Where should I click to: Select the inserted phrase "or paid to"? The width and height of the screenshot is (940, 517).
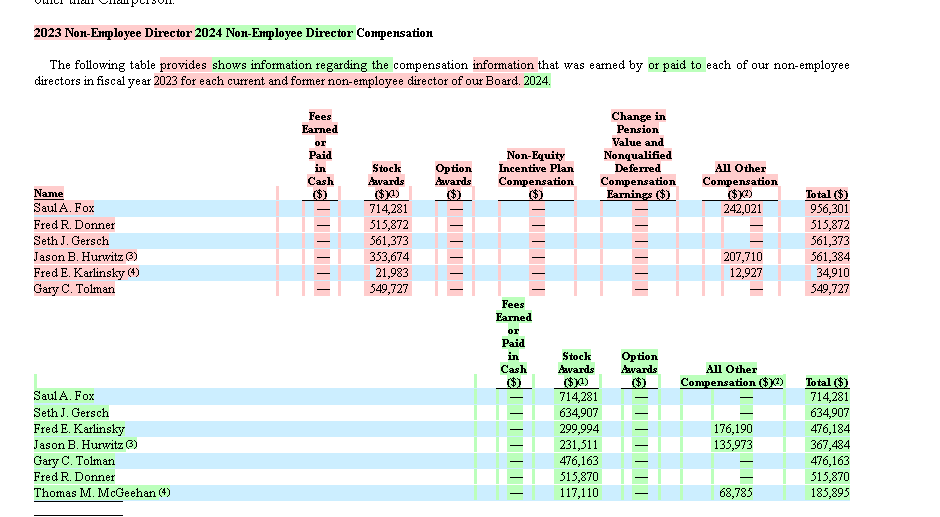676,65
